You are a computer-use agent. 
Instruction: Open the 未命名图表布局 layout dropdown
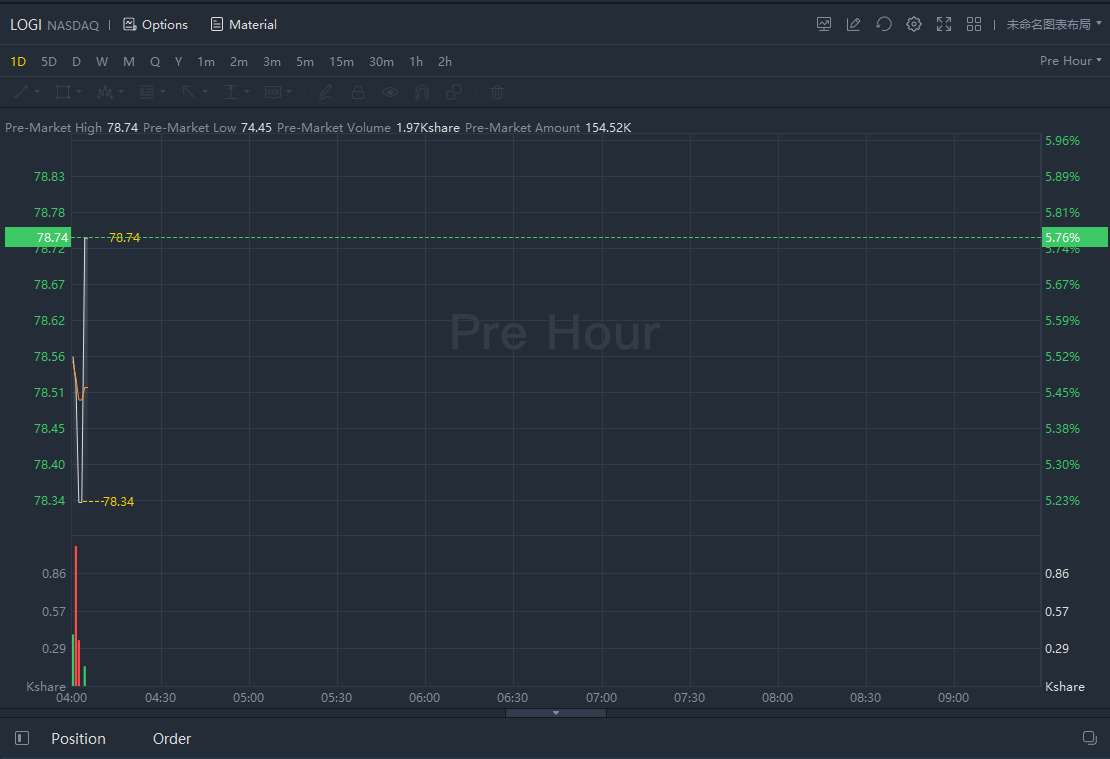1053,25
